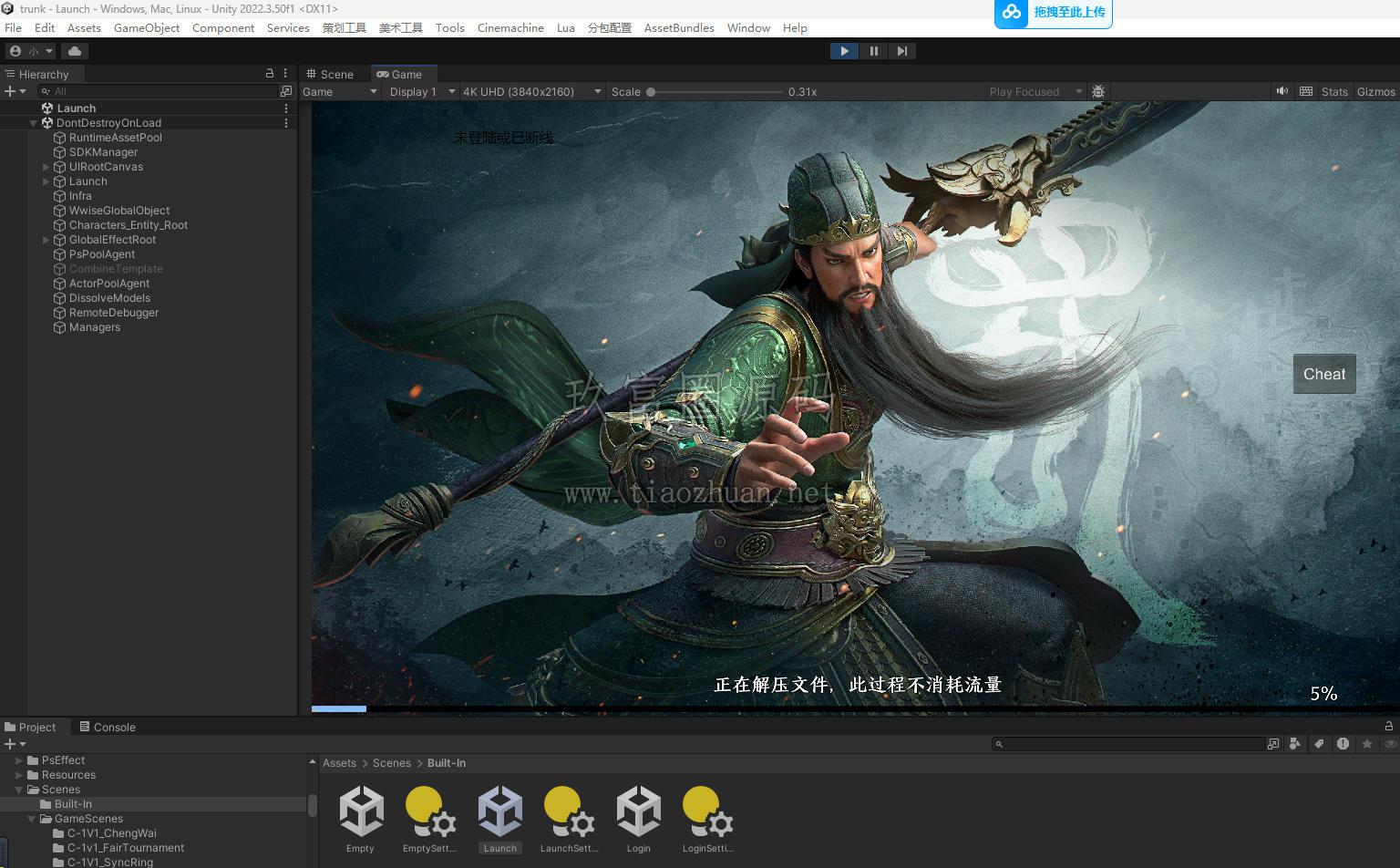The image size is (1400, 868).
Task: Focus the Project search field
Action: pos(1128,744)
